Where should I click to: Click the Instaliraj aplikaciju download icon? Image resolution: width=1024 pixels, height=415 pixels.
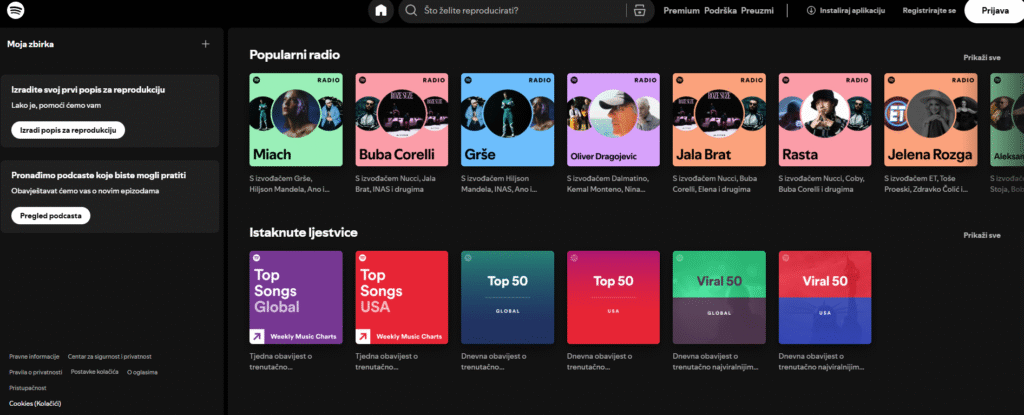point(811,11)
